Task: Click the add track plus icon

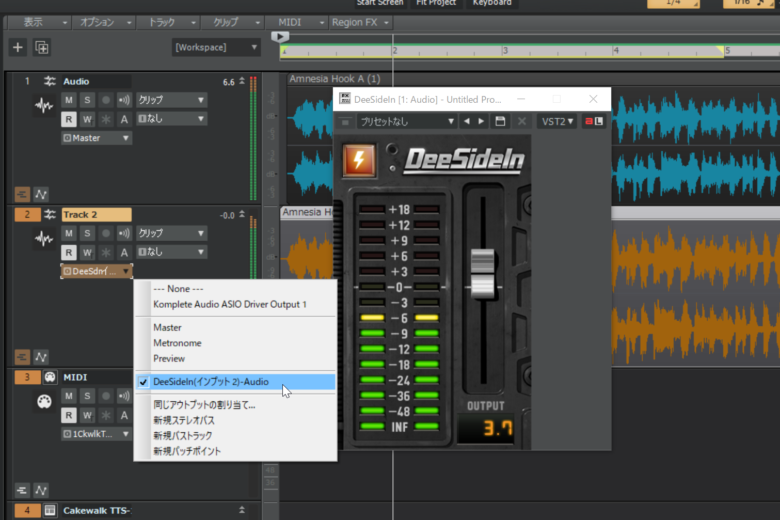Action: pos(18,48)
